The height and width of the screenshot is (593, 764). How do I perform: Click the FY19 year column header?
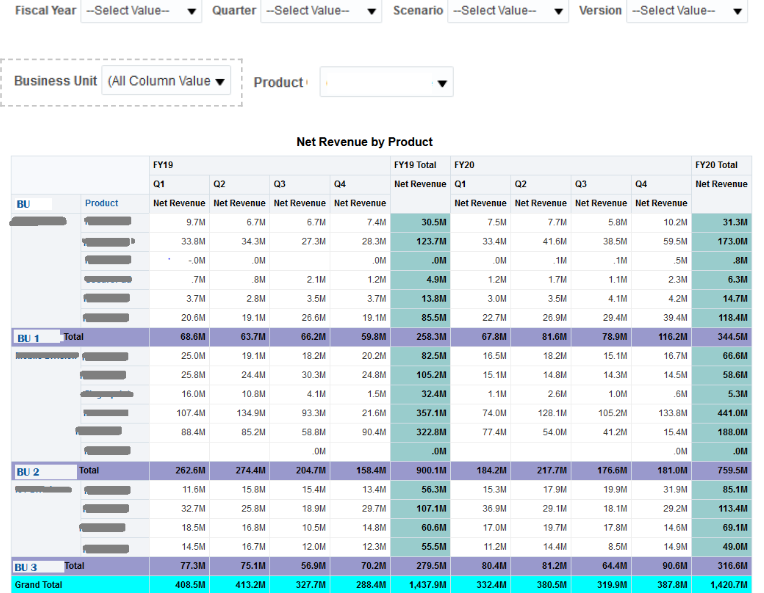165,165
